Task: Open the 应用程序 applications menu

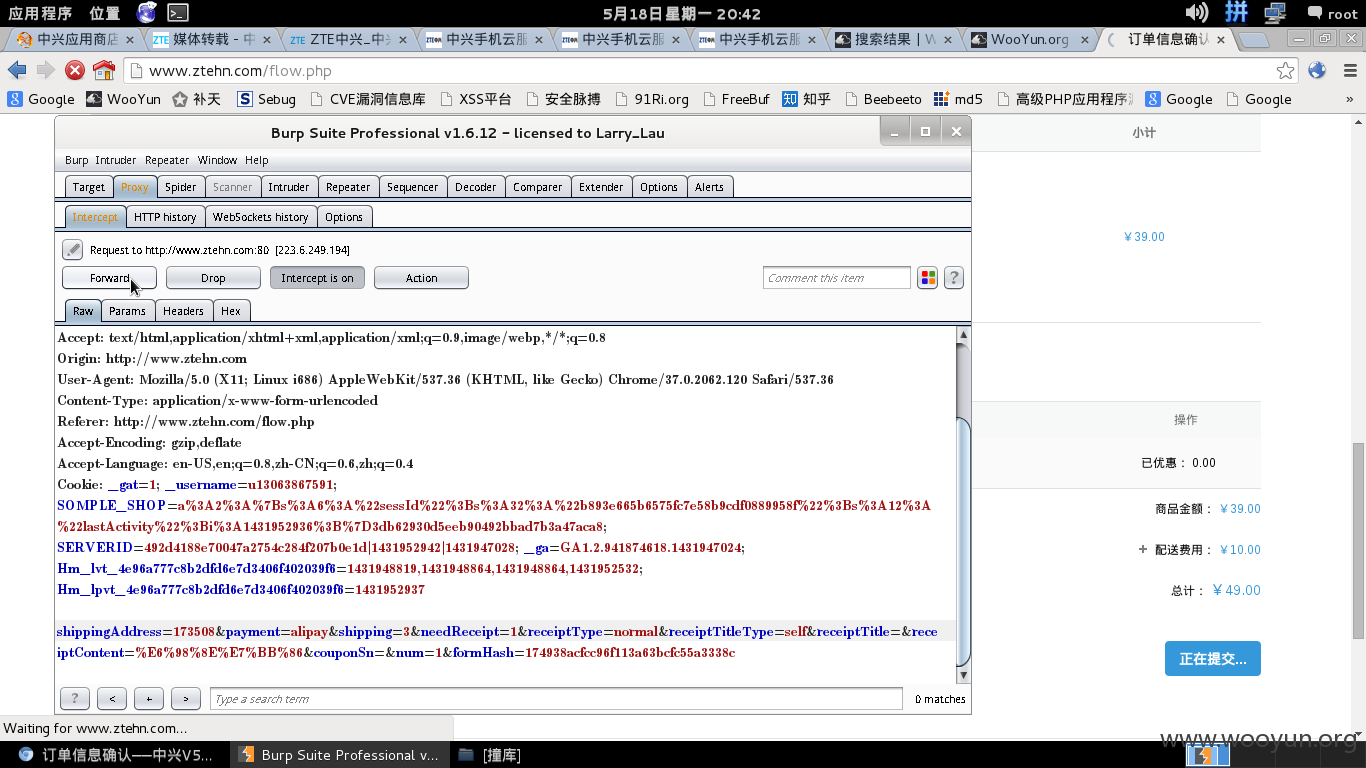Action: (41, 14)
